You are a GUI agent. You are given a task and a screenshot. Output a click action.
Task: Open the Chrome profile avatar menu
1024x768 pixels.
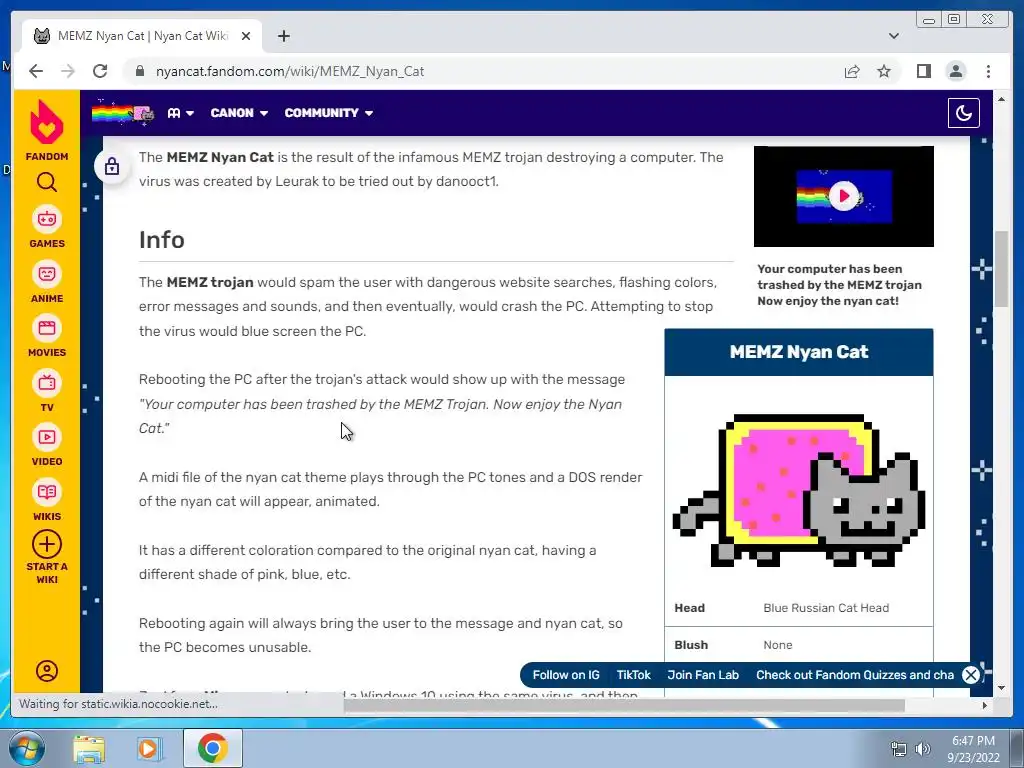coord(956,71)
